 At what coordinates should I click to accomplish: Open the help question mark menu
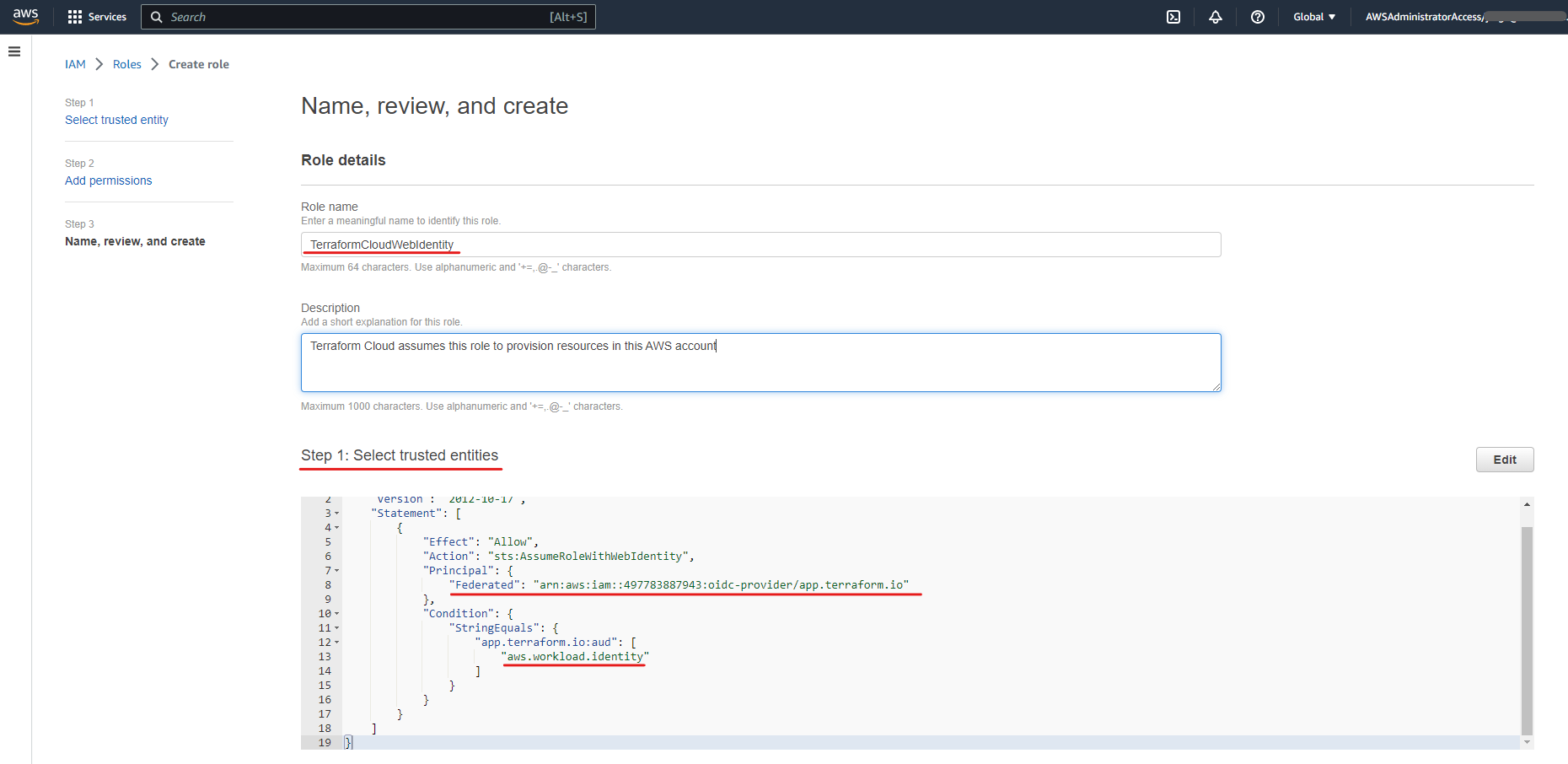coord(1258,17)
